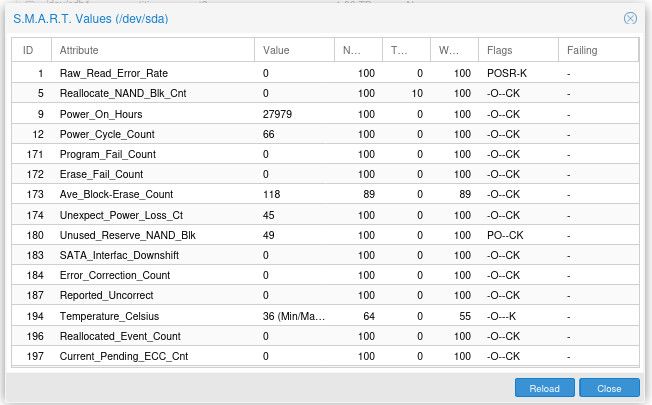Click the truncated T... column header
The height and width of the screenshot is (405, 652).
(x=406, y=50)
